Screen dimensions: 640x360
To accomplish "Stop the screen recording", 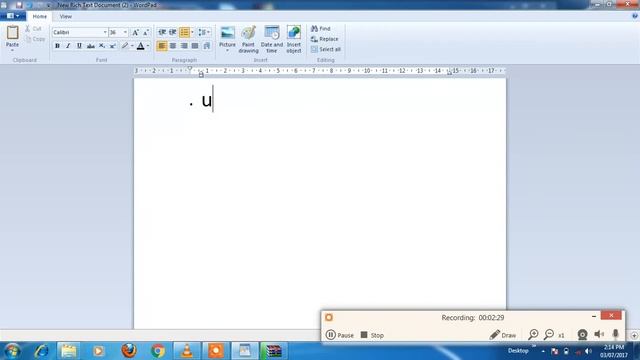I will 372,335.
